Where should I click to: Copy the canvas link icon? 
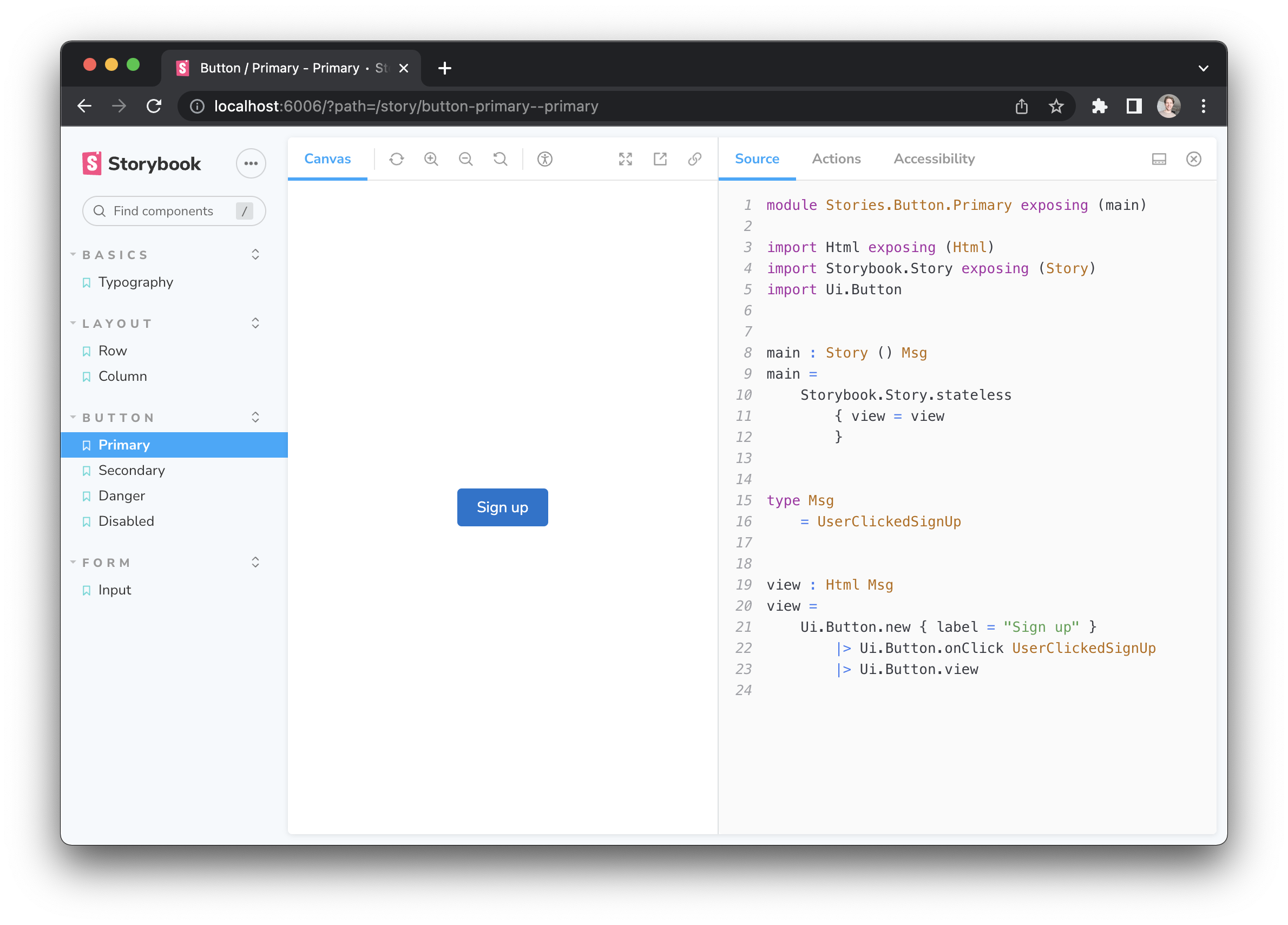694,159
